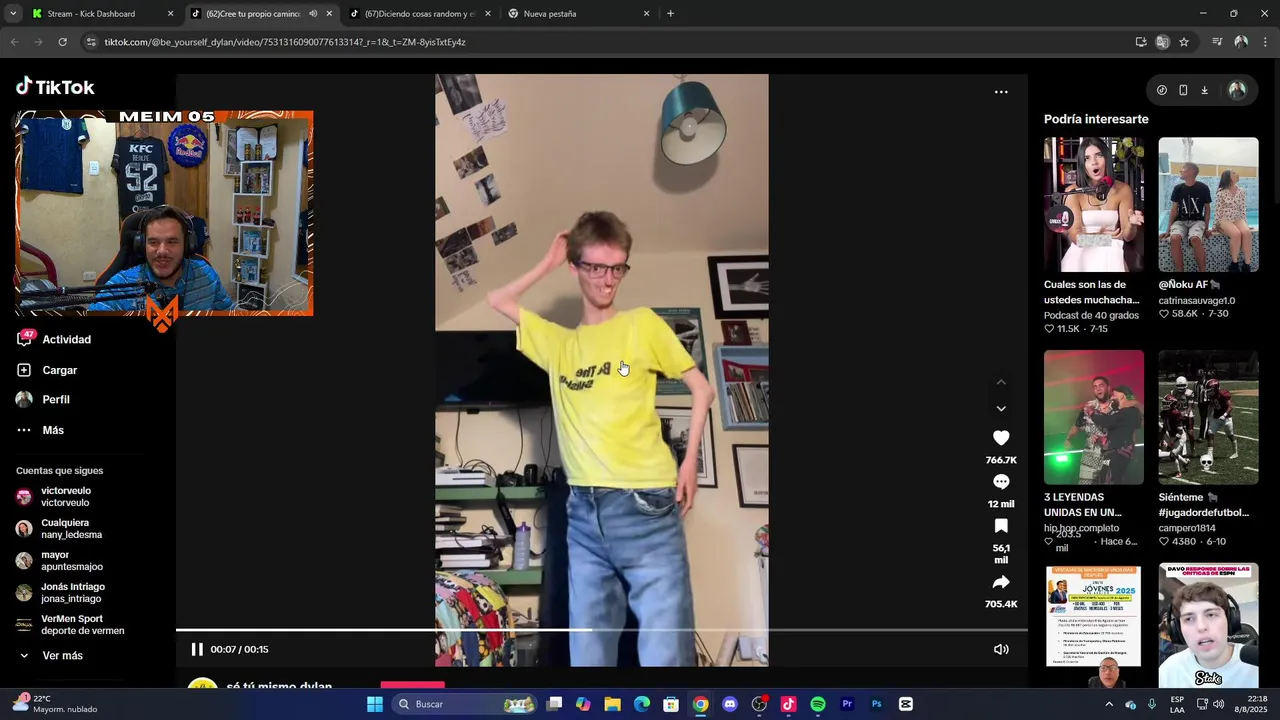
Task: Open victorveulo followed account
Action: [x=54, y=497]
